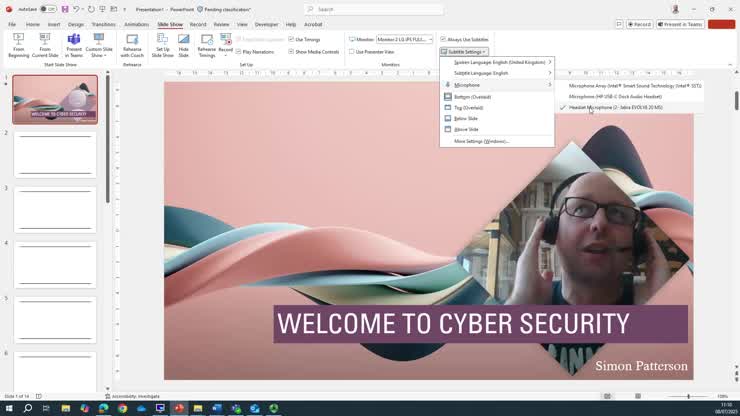Toggle the AutoSave switch
Image resolution: width=740 pixels, height=416 pixels.
pyautogui.click(x=48, y=9)
